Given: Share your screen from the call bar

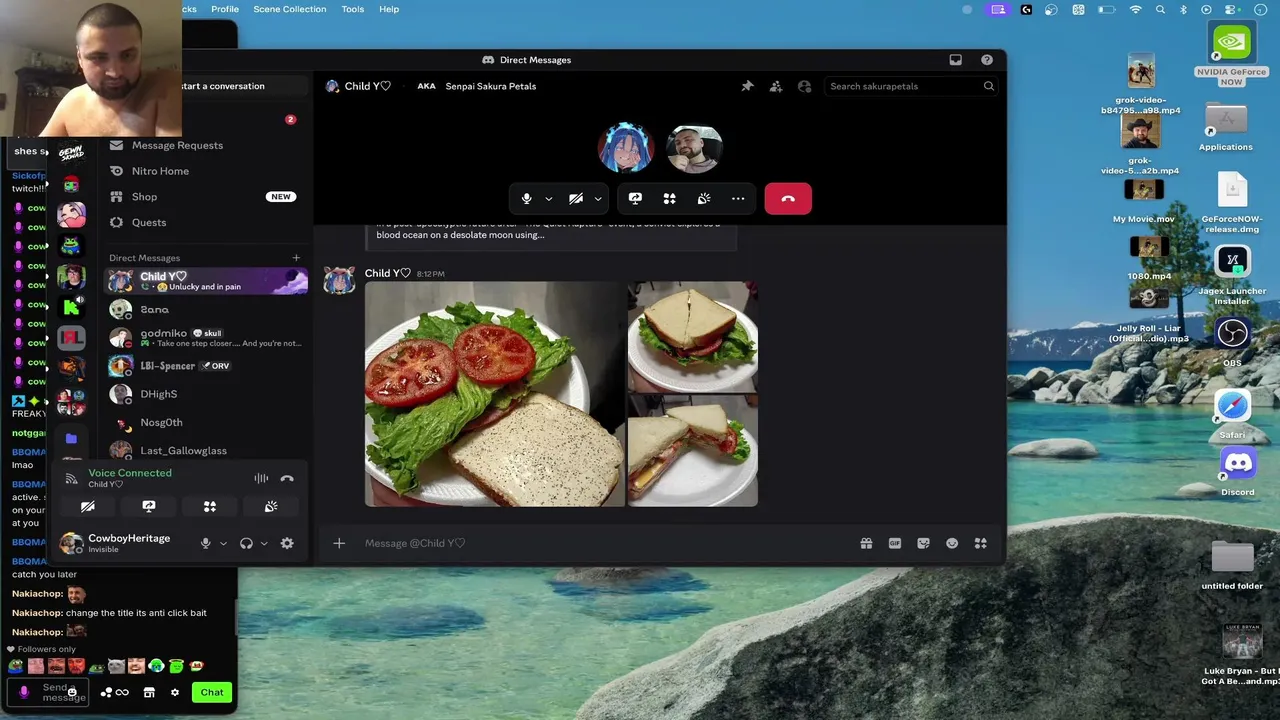Looking at the screenshot, I should tap(635, 199).
